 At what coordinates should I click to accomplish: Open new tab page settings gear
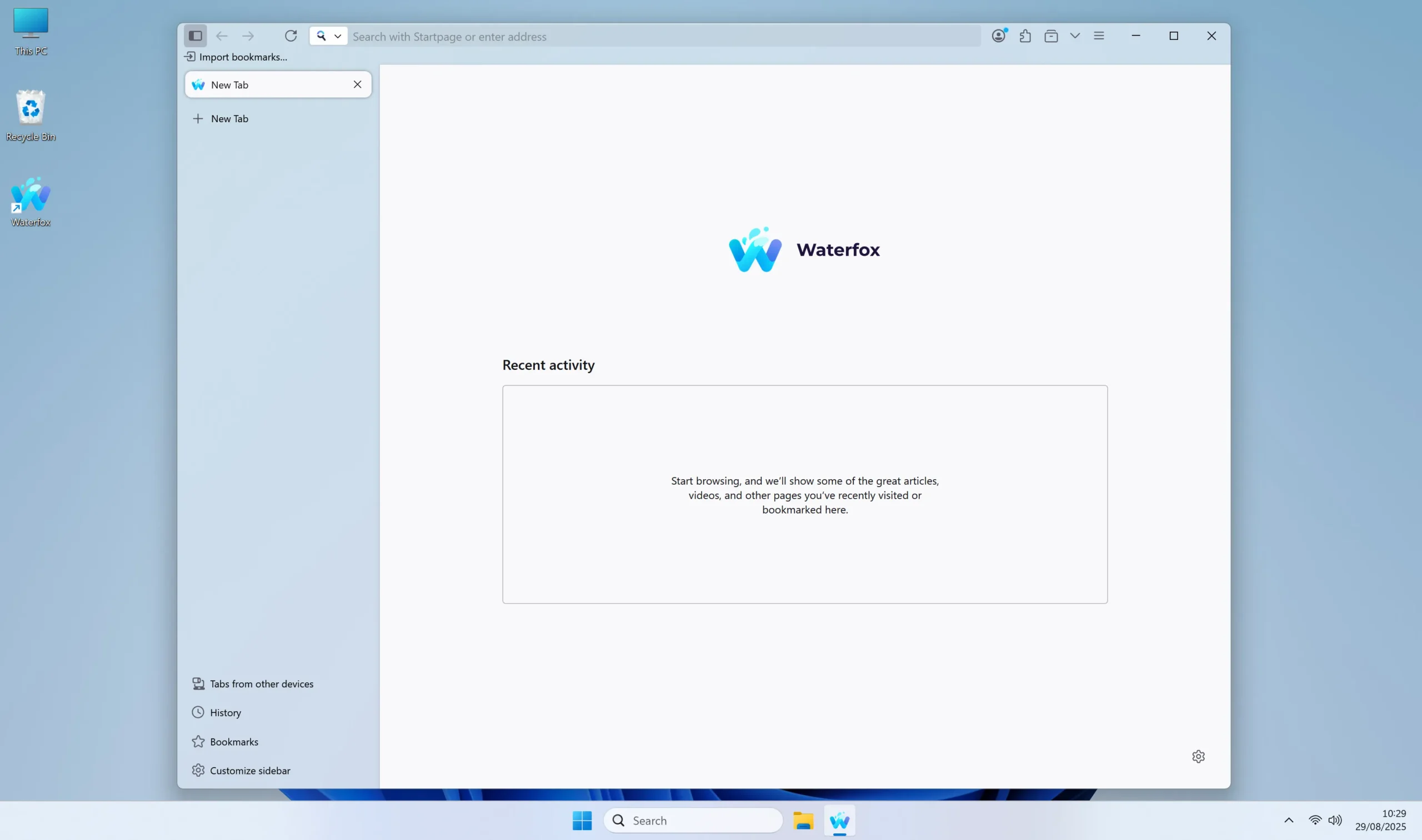[x=1198, y=756]
